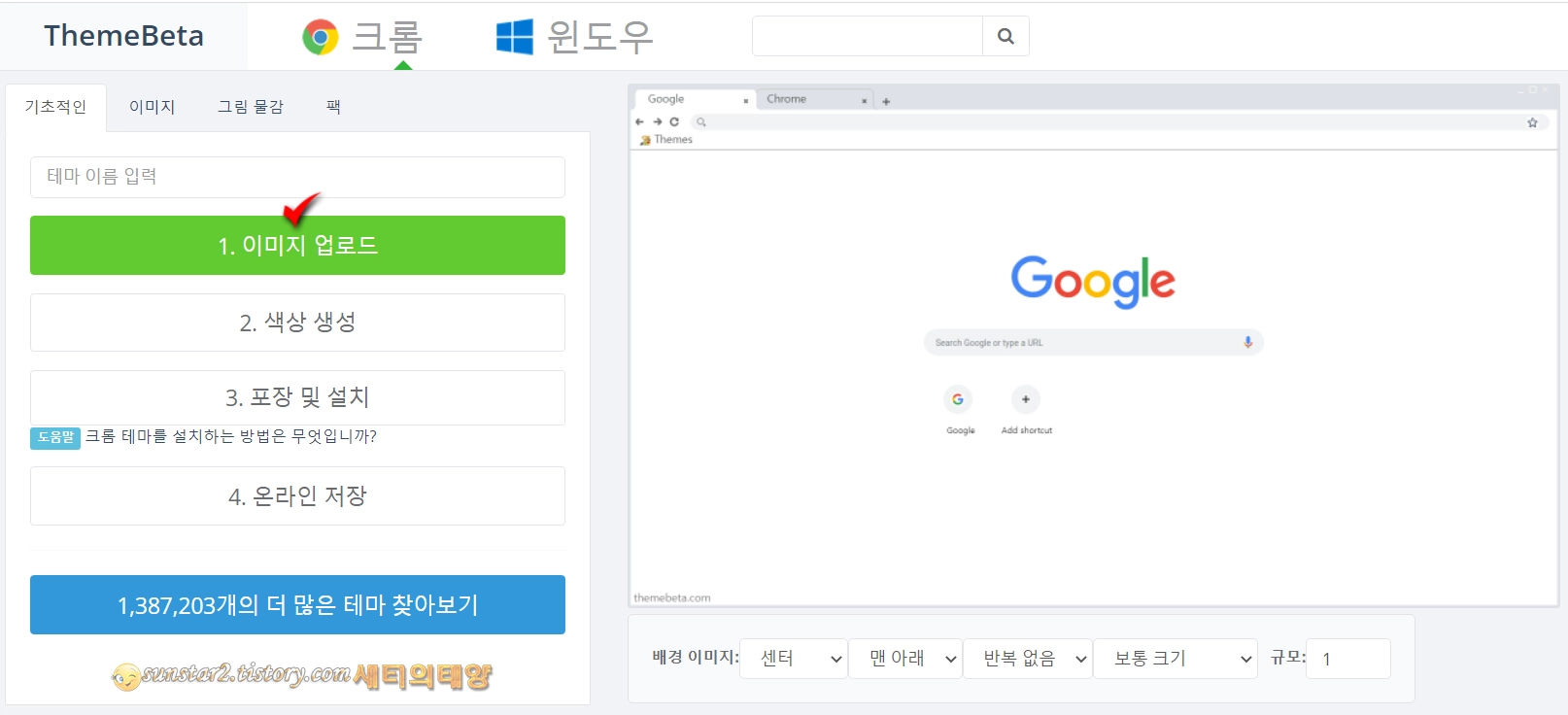Click the magnifier search button
This screenshot has height=715, width=1568.
coord(1006,36)
